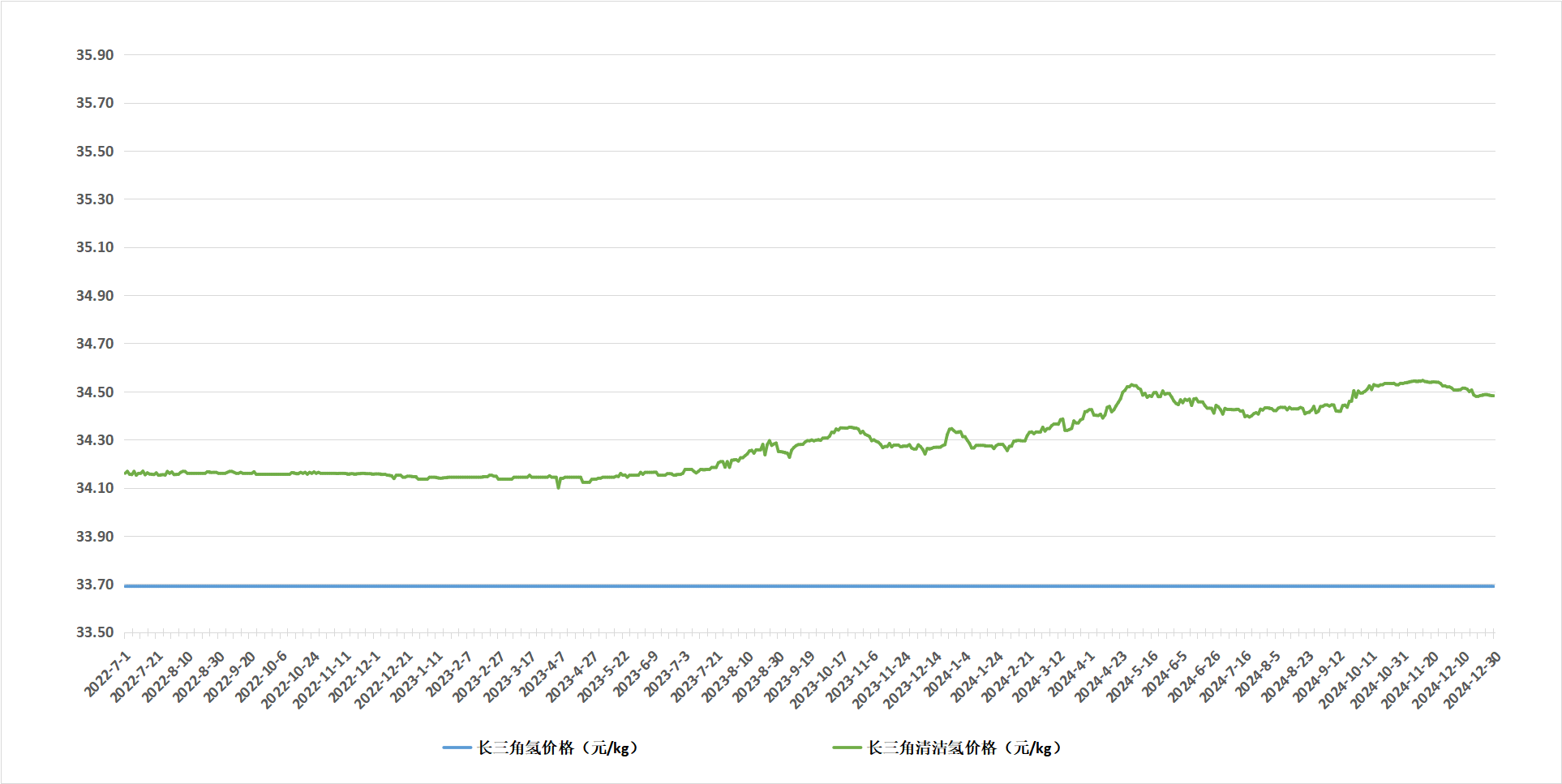The image size is (1562, 784).
Task: Click the 35.90 y-axis label
Action: tap(95, 55)
